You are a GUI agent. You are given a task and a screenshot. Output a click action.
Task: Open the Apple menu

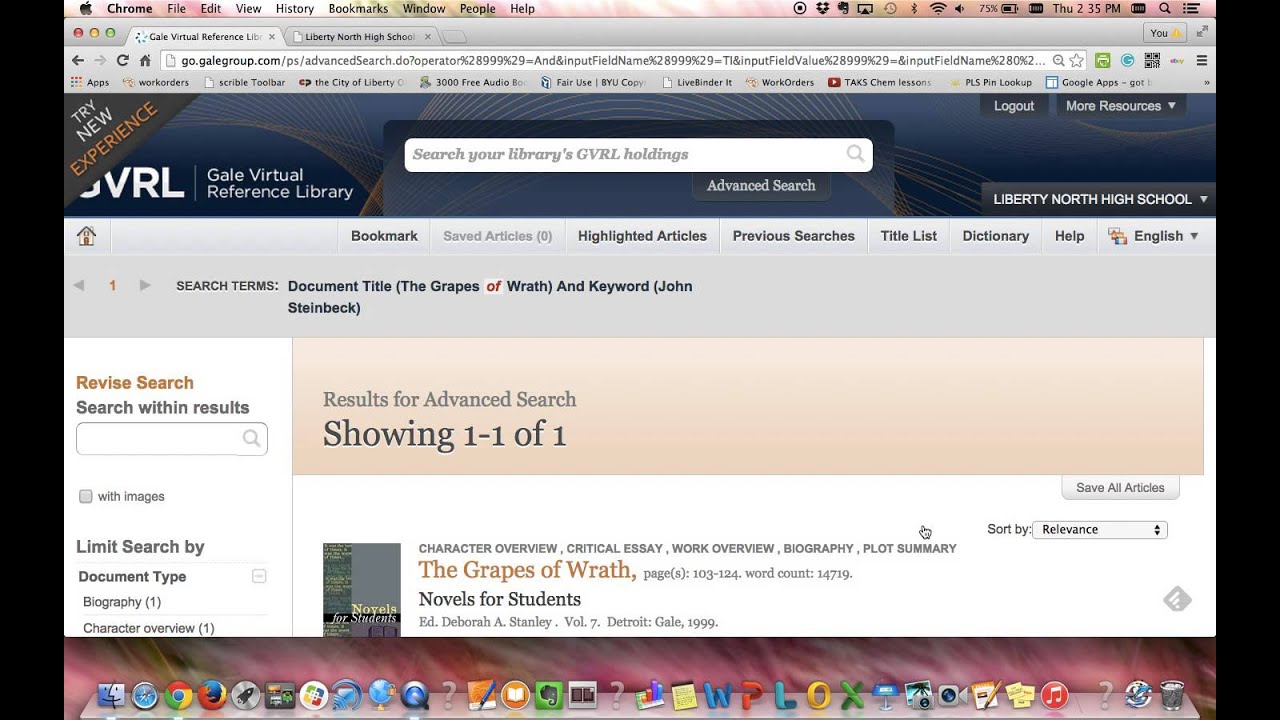[x=85, y=8]
